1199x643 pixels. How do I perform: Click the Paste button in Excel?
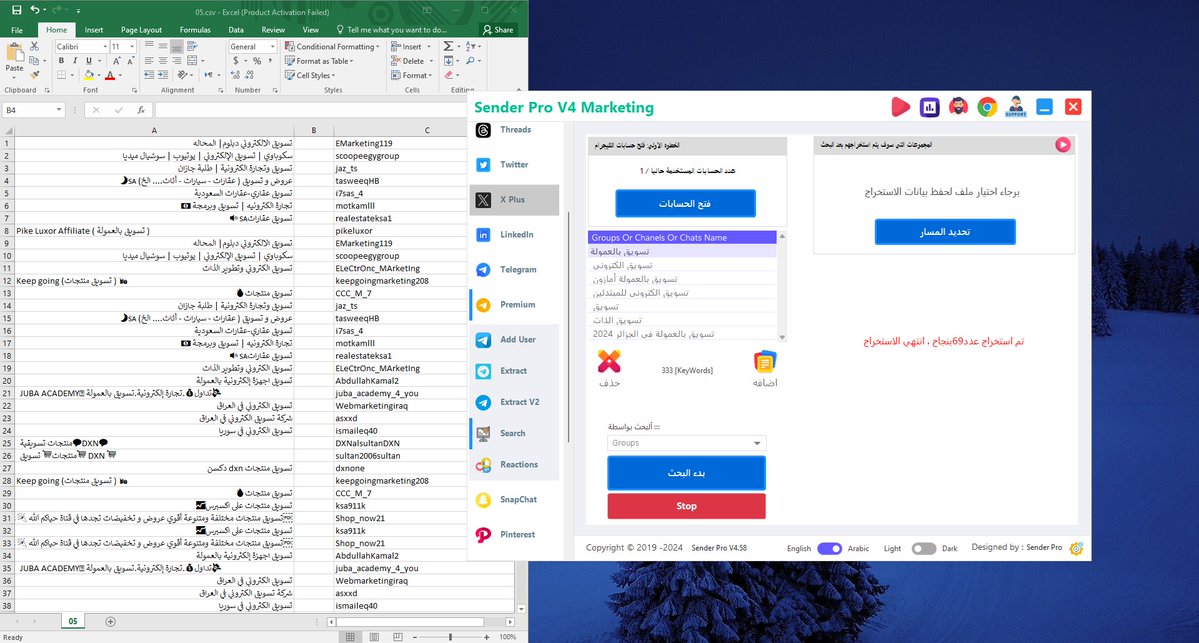click(x=15, y=59)
